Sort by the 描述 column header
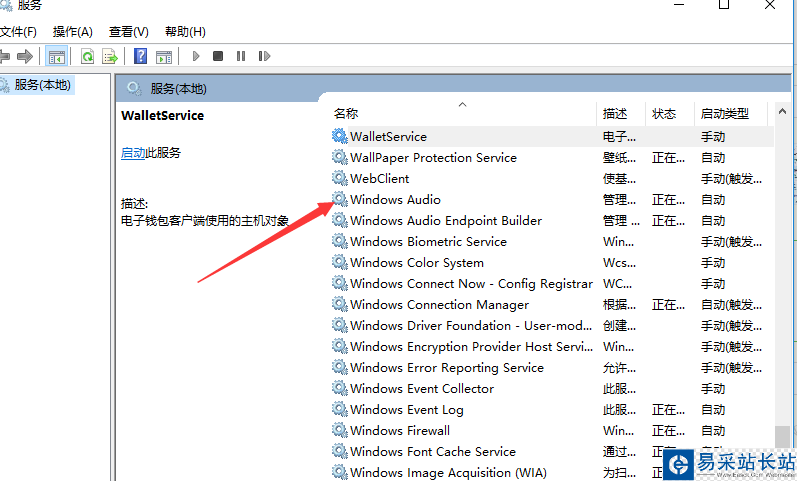The height and width of the screenshot is (481, 797). [x=615, y=113]
